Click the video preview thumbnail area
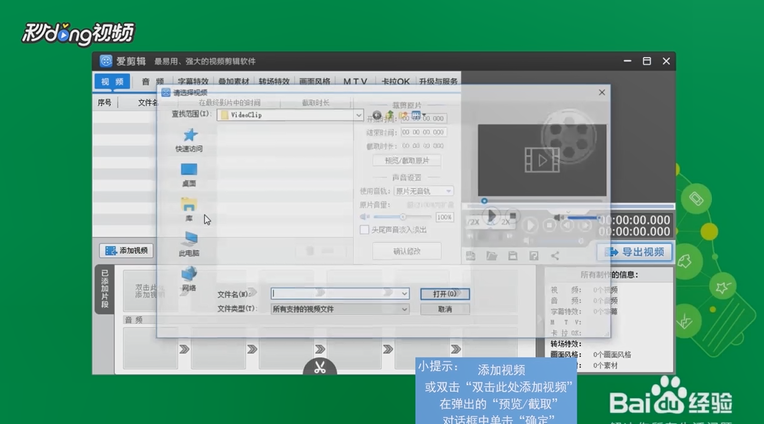 coord(542,160)
